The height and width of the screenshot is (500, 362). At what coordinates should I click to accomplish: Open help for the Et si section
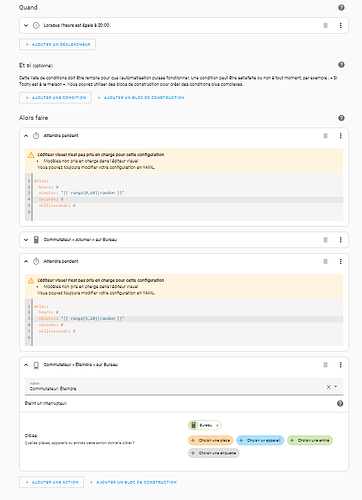click(341, 65)
